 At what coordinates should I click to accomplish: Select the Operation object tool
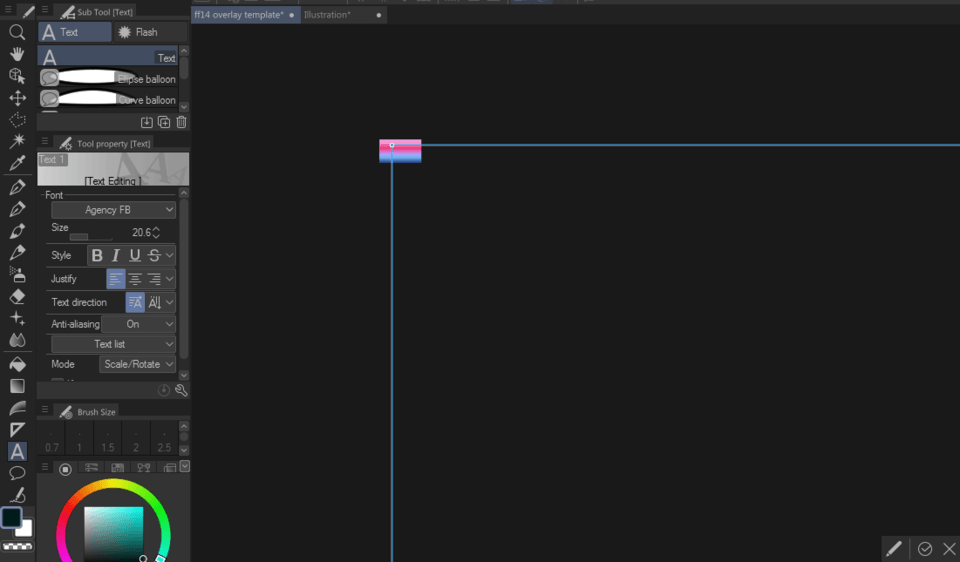point(17,76)
